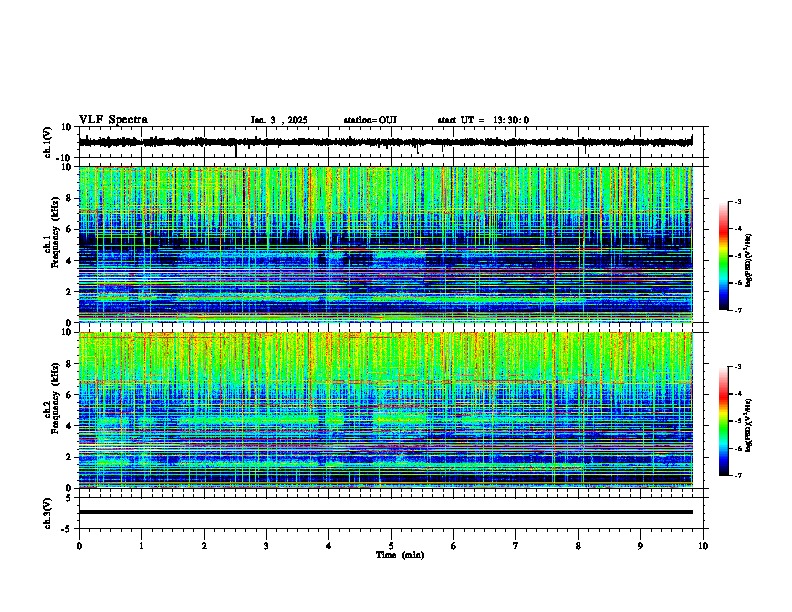Click the ch.2 frequency axis "6" tick label
The image size is (792, 612).
pos(69,395)
